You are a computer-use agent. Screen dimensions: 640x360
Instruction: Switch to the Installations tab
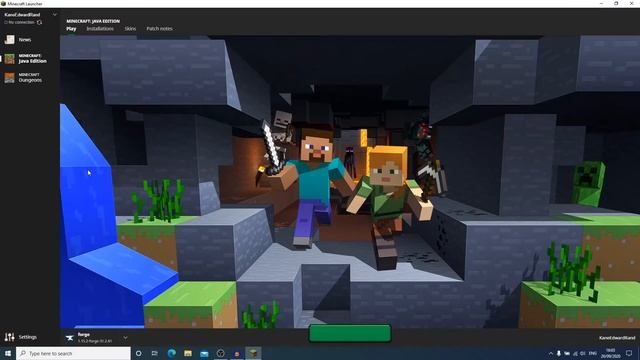click(x=100, y=29)
